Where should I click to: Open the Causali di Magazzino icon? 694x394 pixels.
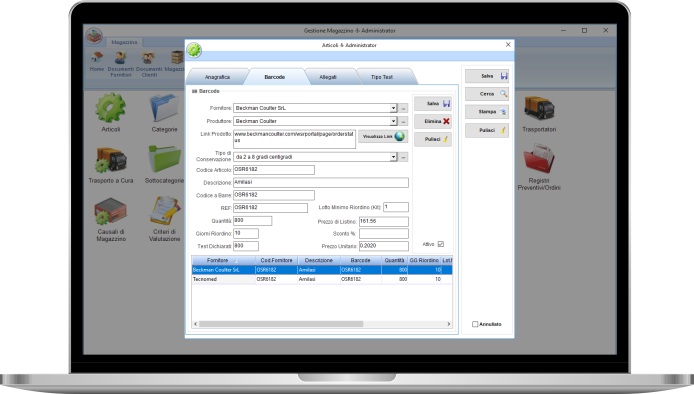click(x=111, y=212)
